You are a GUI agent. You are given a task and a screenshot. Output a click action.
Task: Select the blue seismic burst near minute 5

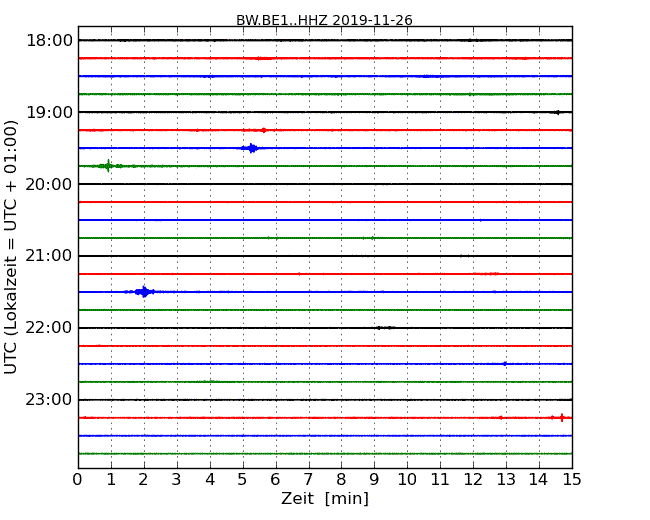click(x=251, y=148)
